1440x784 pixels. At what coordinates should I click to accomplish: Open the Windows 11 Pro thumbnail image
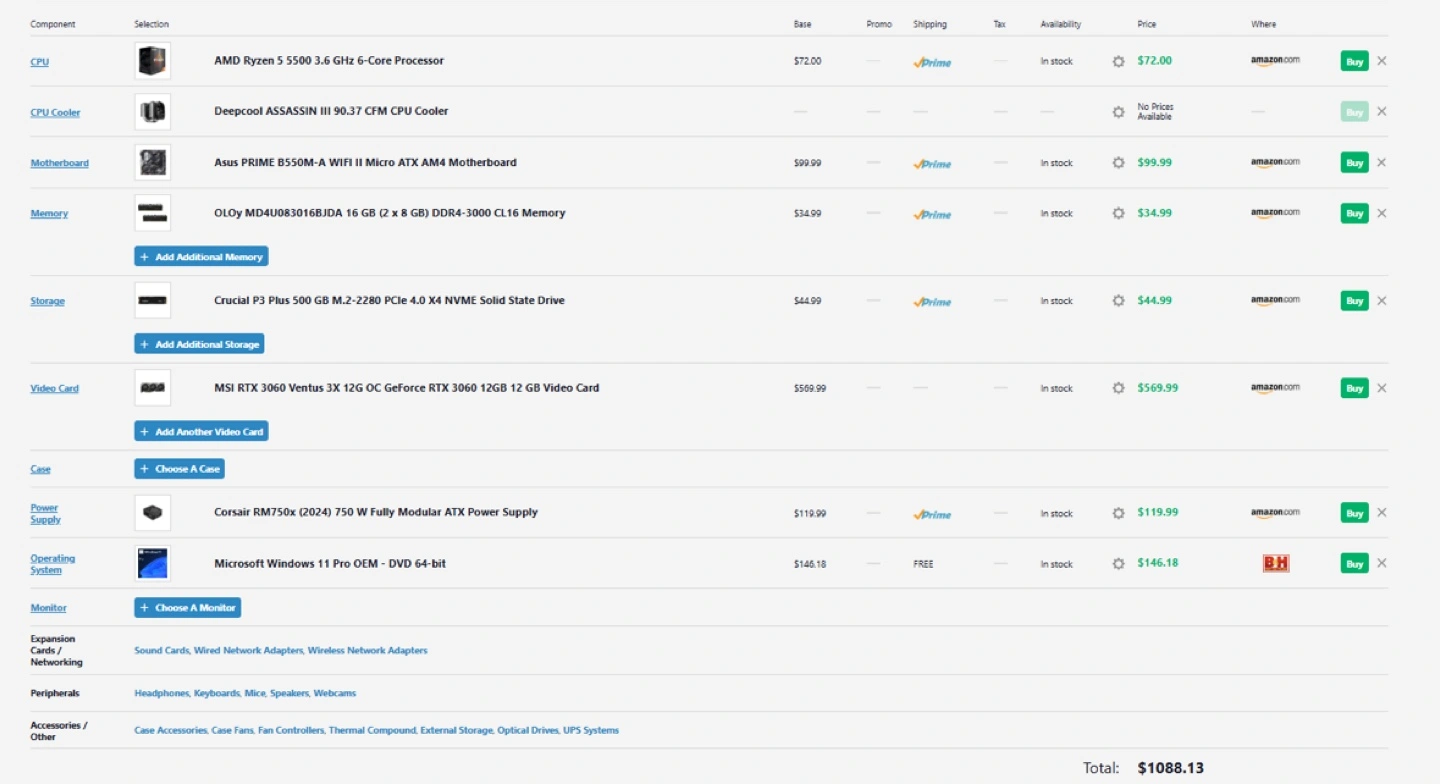[153, 564]
